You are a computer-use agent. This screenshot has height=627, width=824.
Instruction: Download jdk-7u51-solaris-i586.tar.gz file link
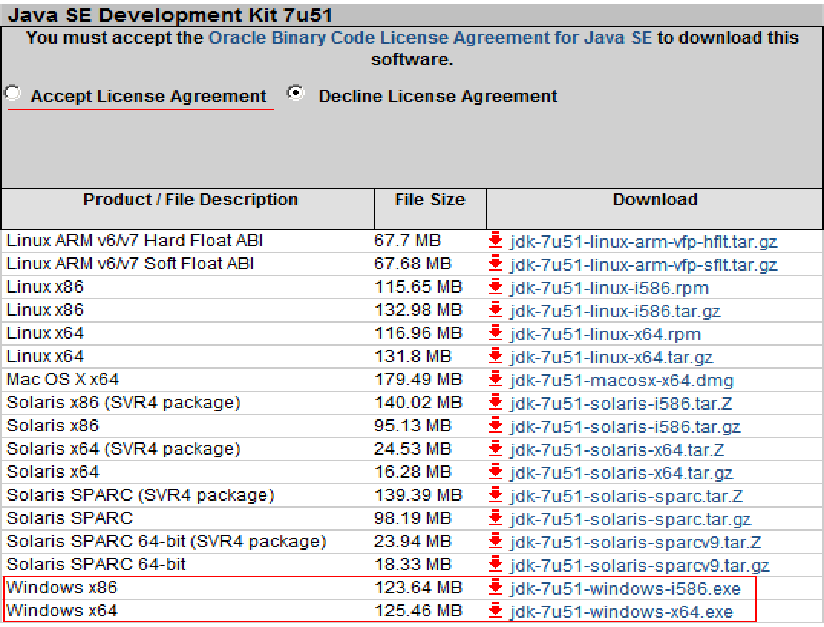[625, 427]
